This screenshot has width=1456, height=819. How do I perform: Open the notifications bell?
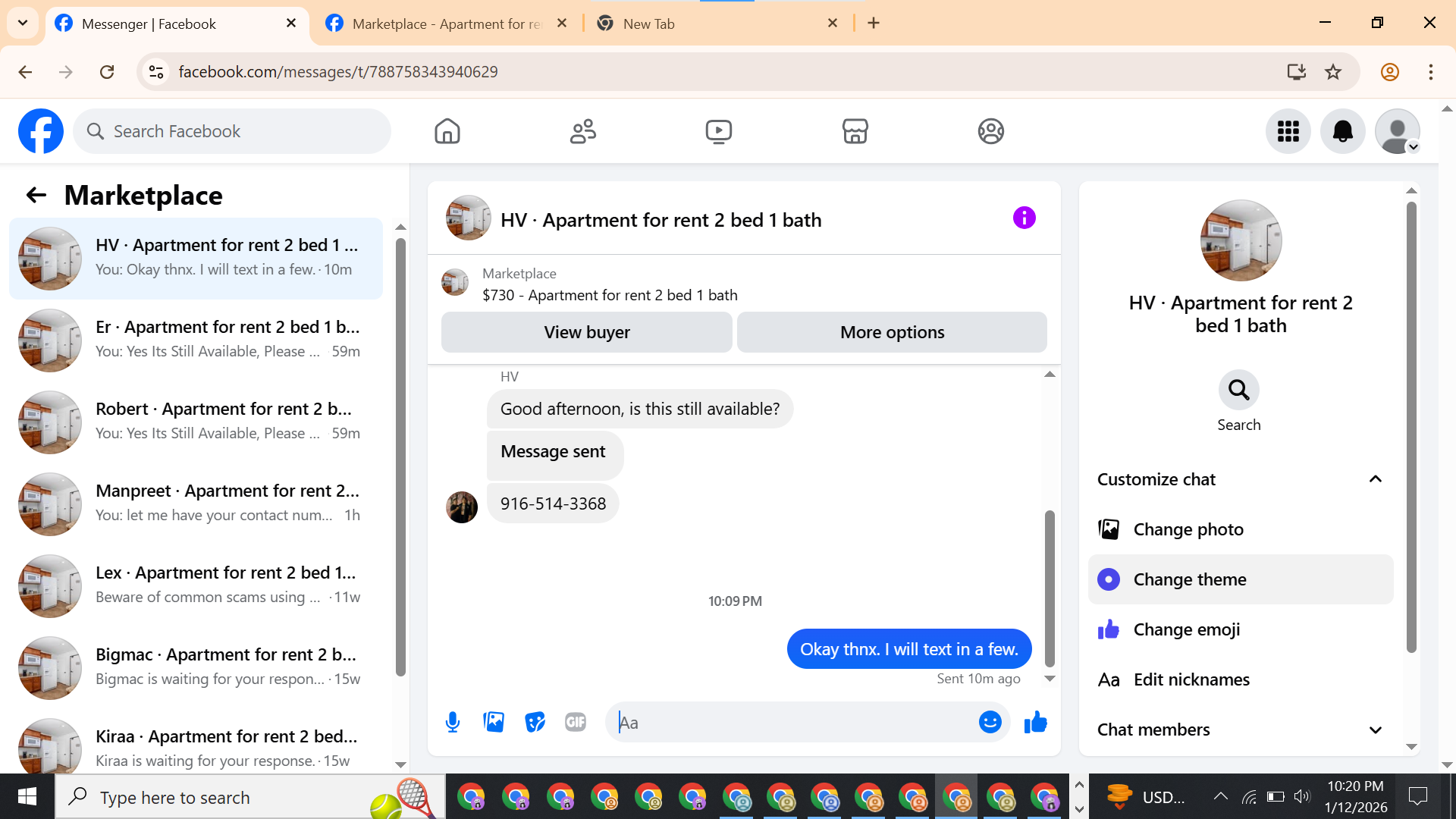pyautogui.click(x=1342, y=131)
